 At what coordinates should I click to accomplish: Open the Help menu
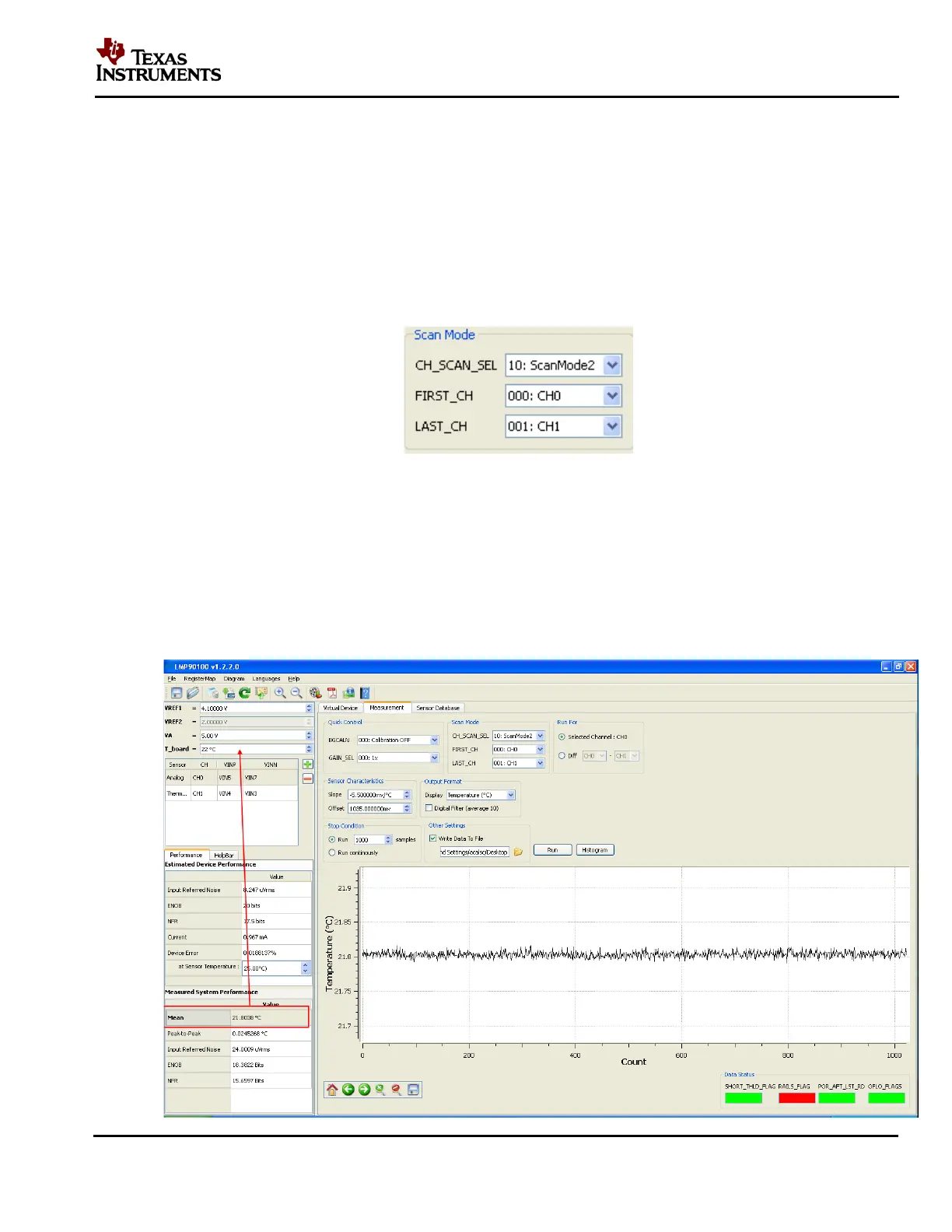(293, 679)
